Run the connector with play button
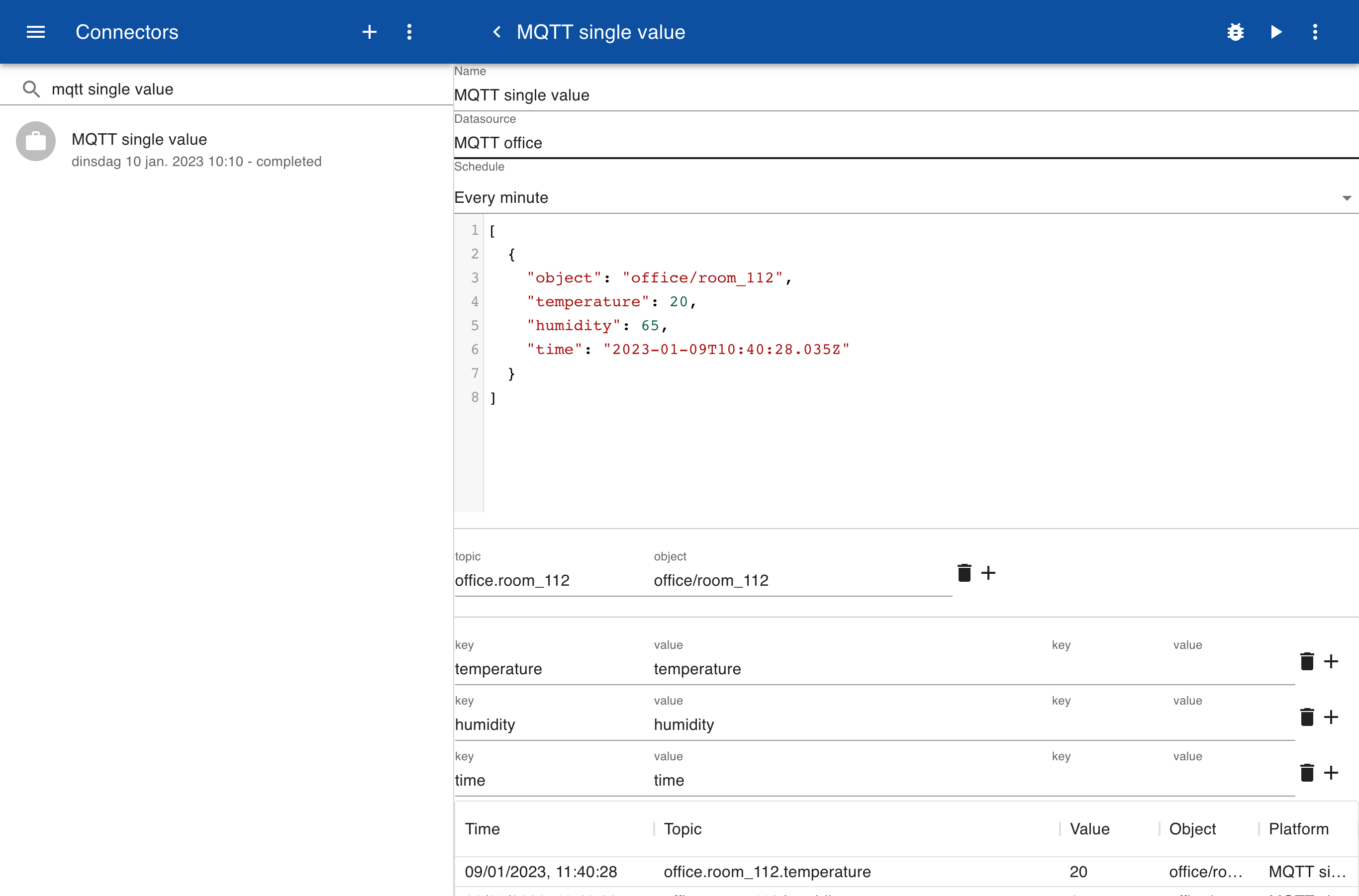The image size is (1359, 896). [x=1275, y=32]
